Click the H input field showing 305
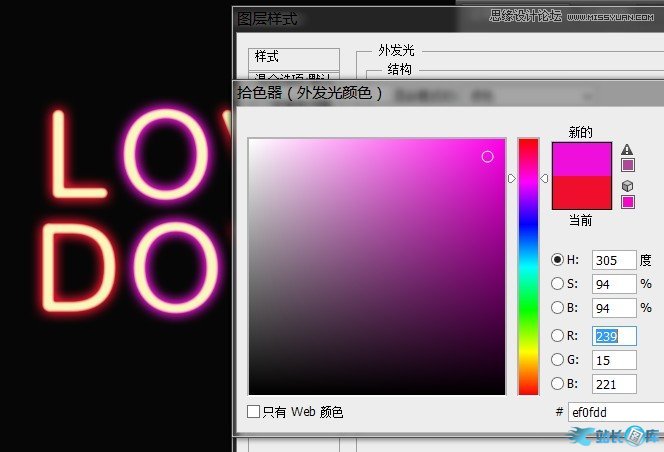Screen dimensions: 664x452 coord(613,260)
